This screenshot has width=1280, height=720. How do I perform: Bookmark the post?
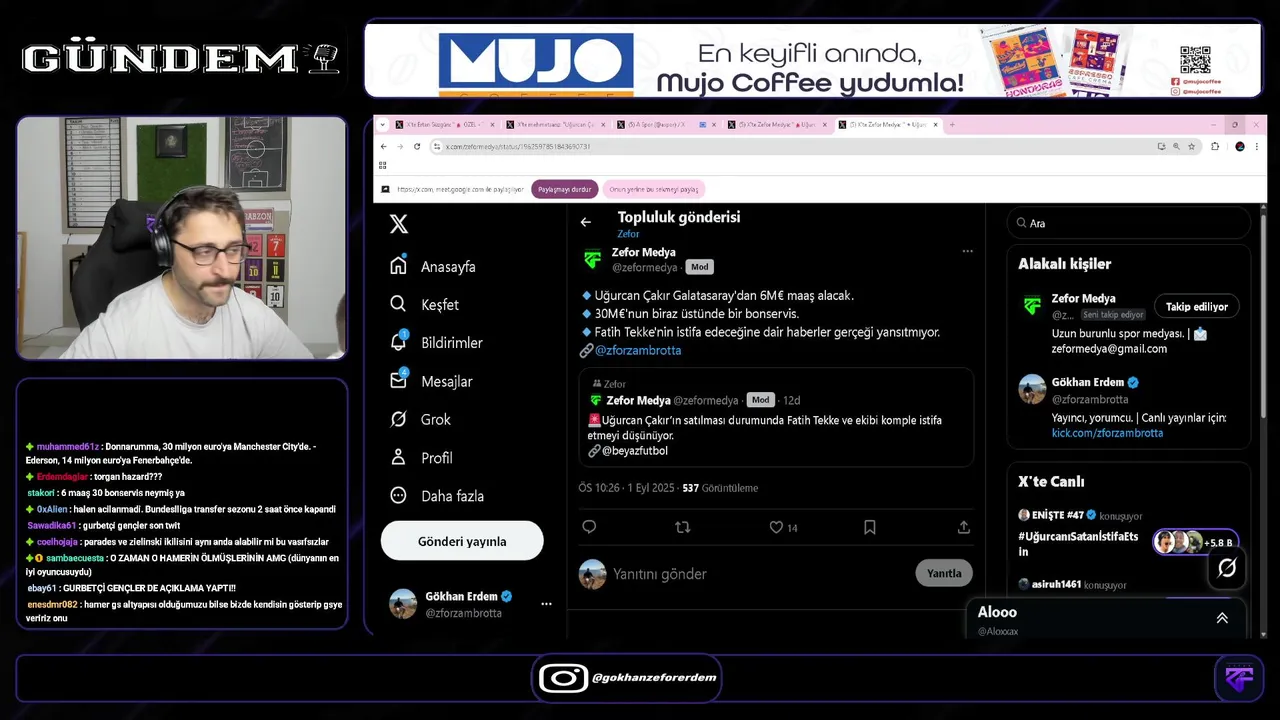click(870, 527)
